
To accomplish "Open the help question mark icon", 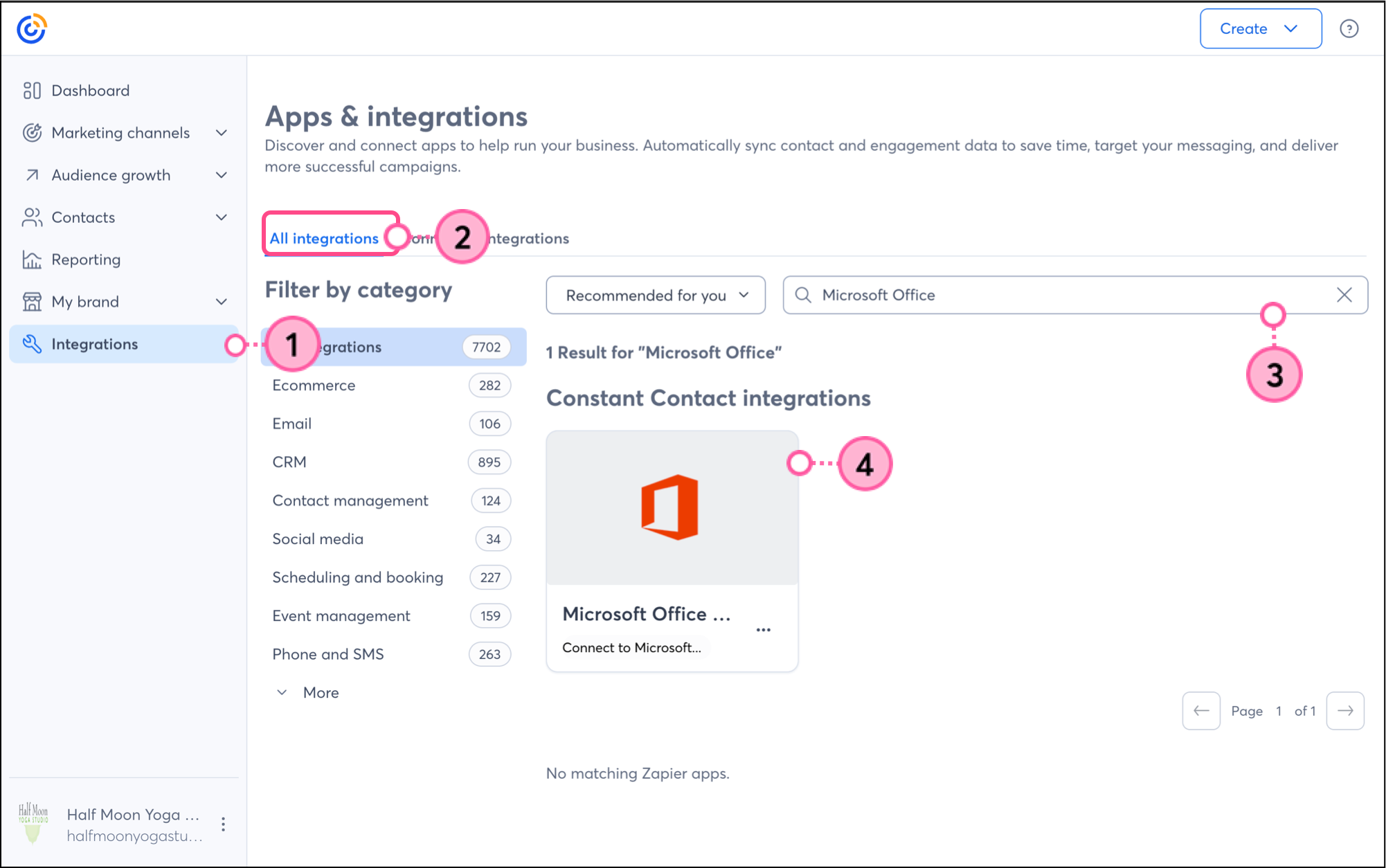I will coord(1349,29).
